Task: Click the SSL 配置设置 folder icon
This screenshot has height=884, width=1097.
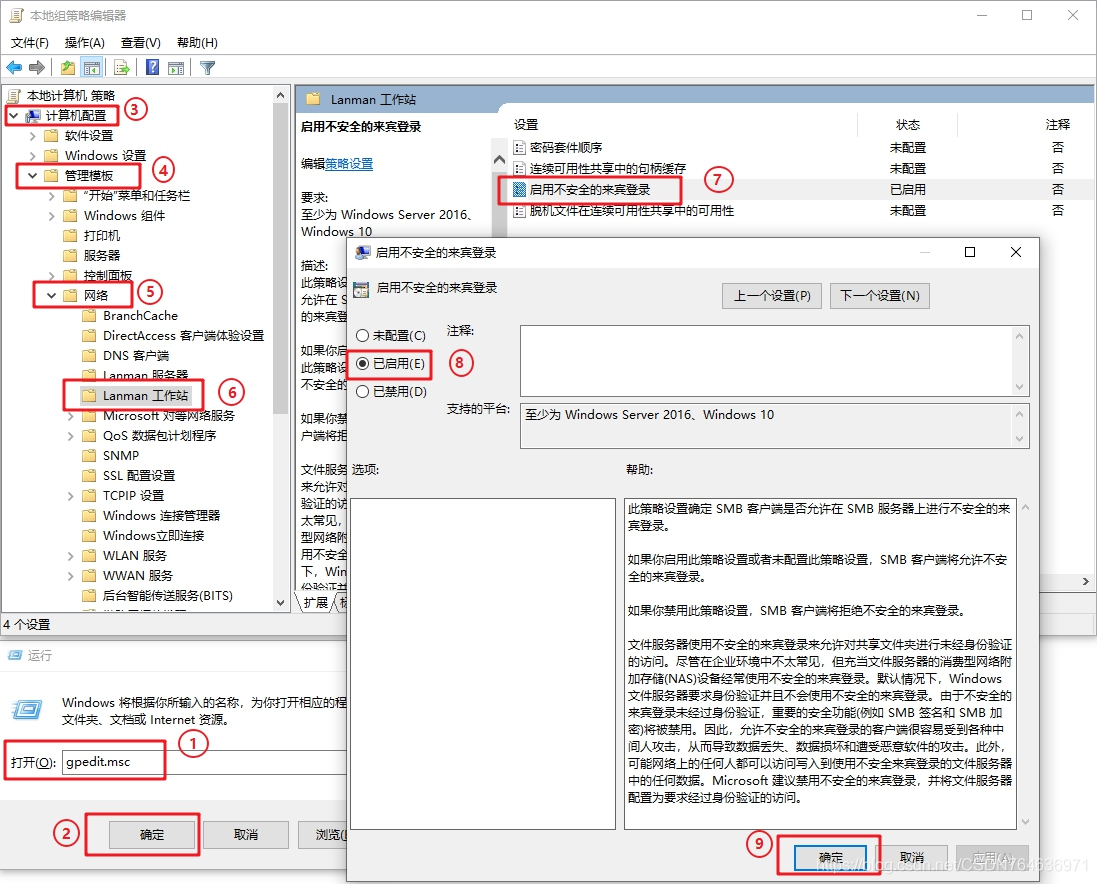Action: click(x=89, y=476)
